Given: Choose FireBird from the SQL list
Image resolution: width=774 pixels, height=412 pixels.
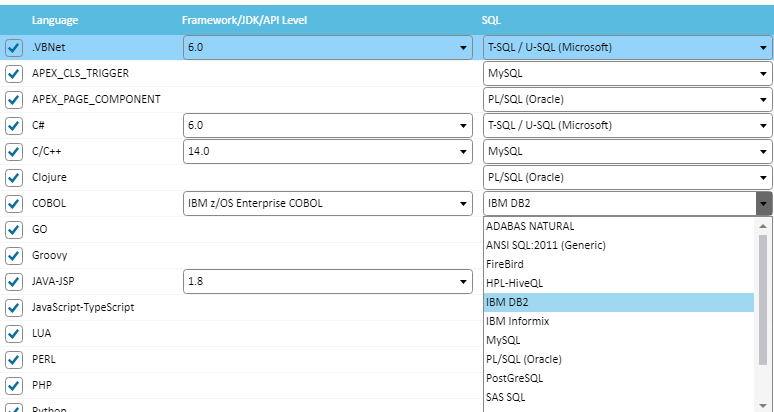Looking at the screenshot, I should (x=619, y=264).
